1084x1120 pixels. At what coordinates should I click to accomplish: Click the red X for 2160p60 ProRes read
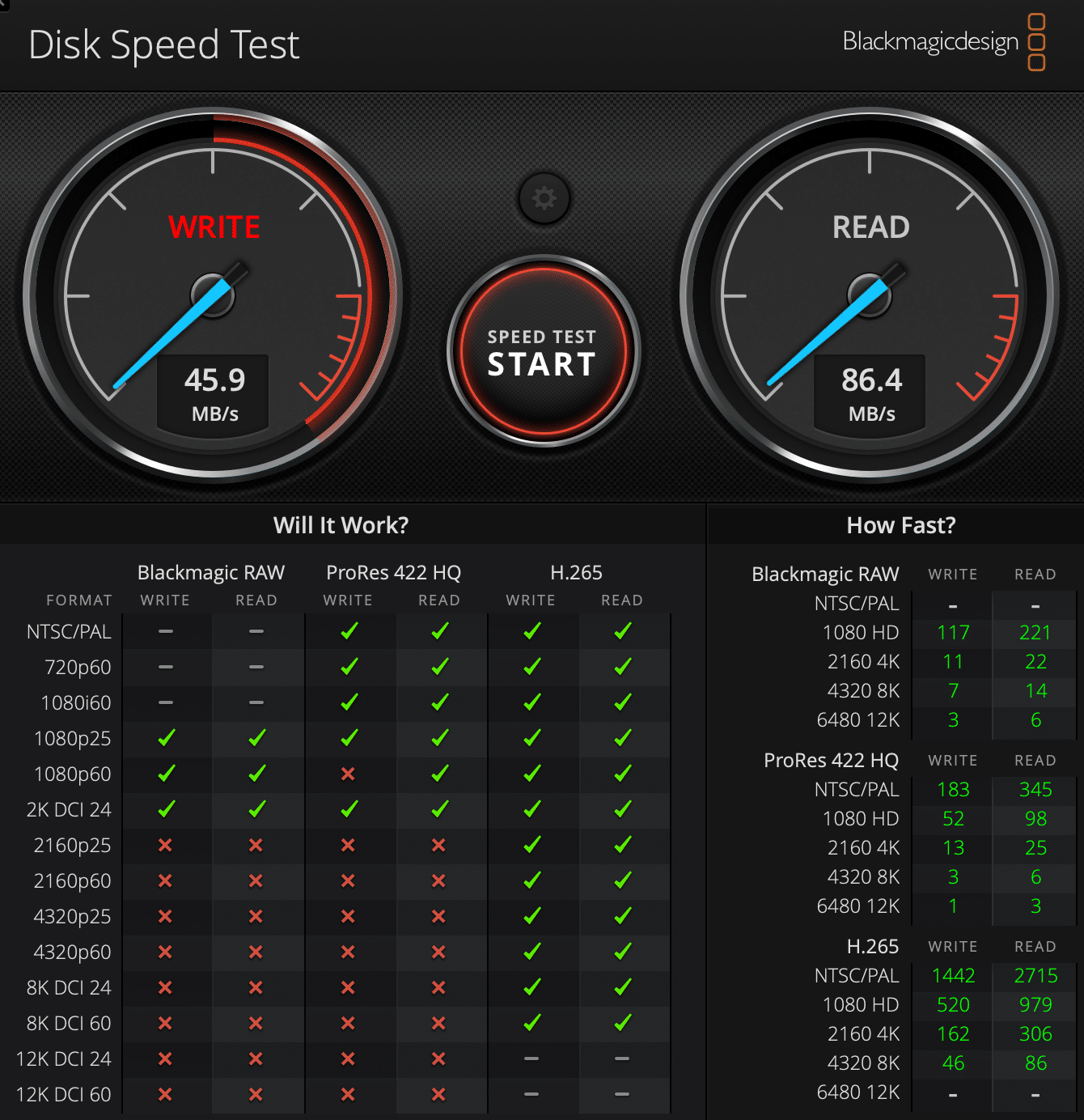pyautogui.click(x=438, y=880)
